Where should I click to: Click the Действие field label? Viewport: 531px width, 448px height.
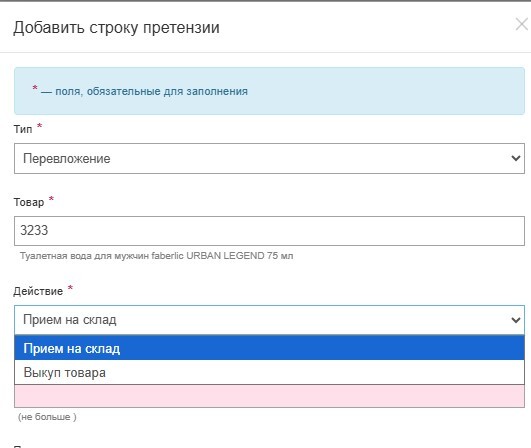(x=38, y=291)
